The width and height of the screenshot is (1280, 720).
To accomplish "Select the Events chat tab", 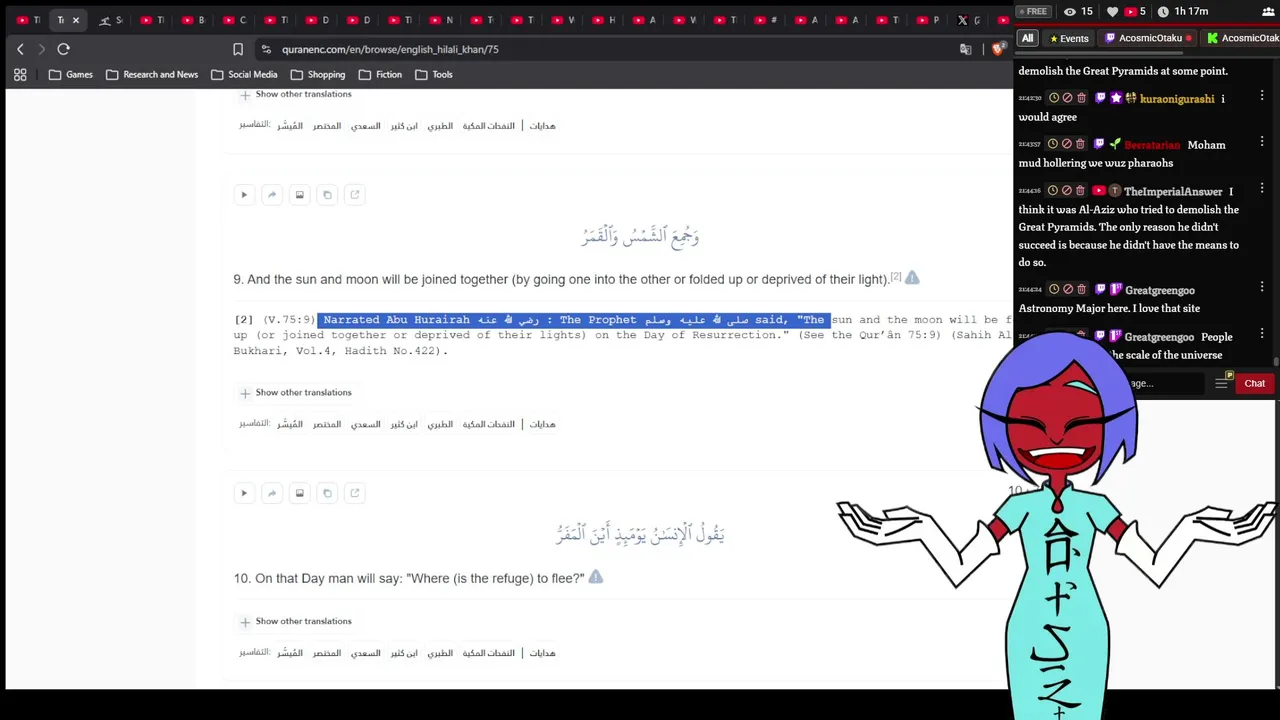I will [1069, 38].
